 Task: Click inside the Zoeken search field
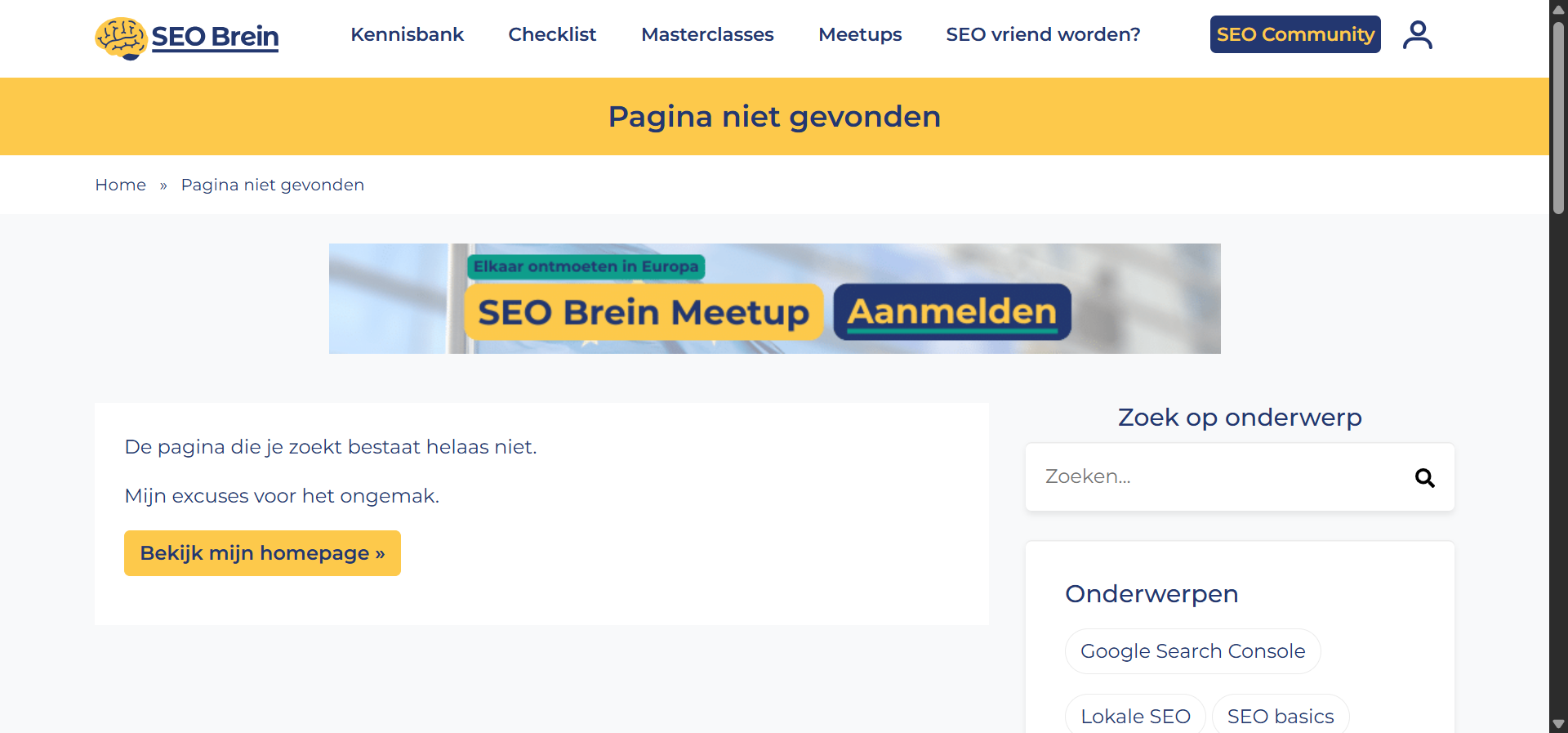click(x=1184, y=476)
